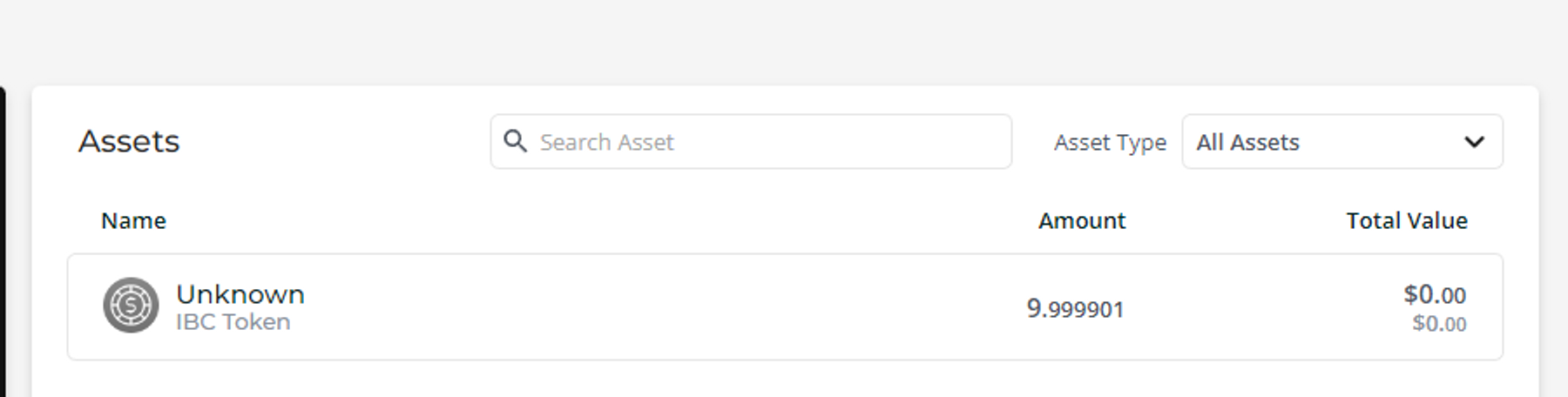Viewport: 1568px width, 397px height.
Task: Click the Assets section heading
Action: coord(129,141)
